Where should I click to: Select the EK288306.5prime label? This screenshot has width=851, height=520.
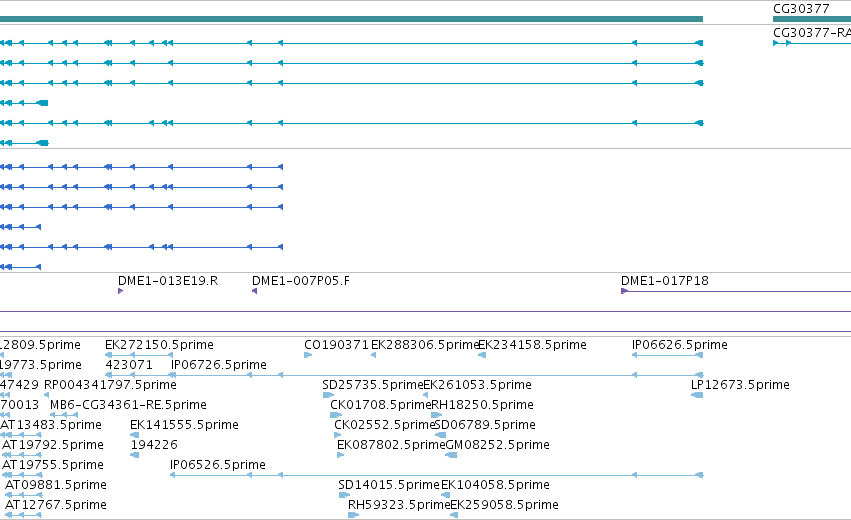pos(424,345)
